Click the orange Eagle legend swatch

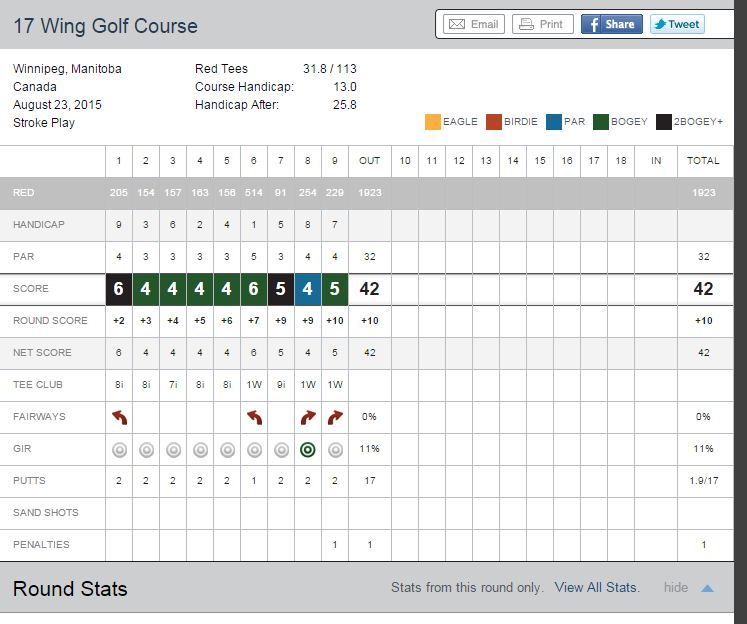(433, 122)
